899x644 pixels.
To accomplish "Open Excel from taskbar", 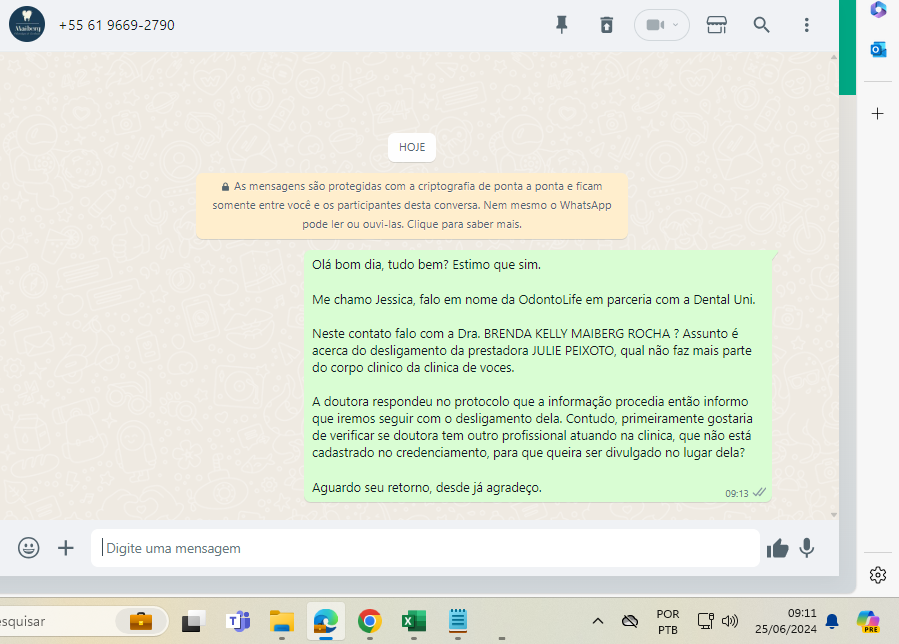I will click(x=414, y=621).
